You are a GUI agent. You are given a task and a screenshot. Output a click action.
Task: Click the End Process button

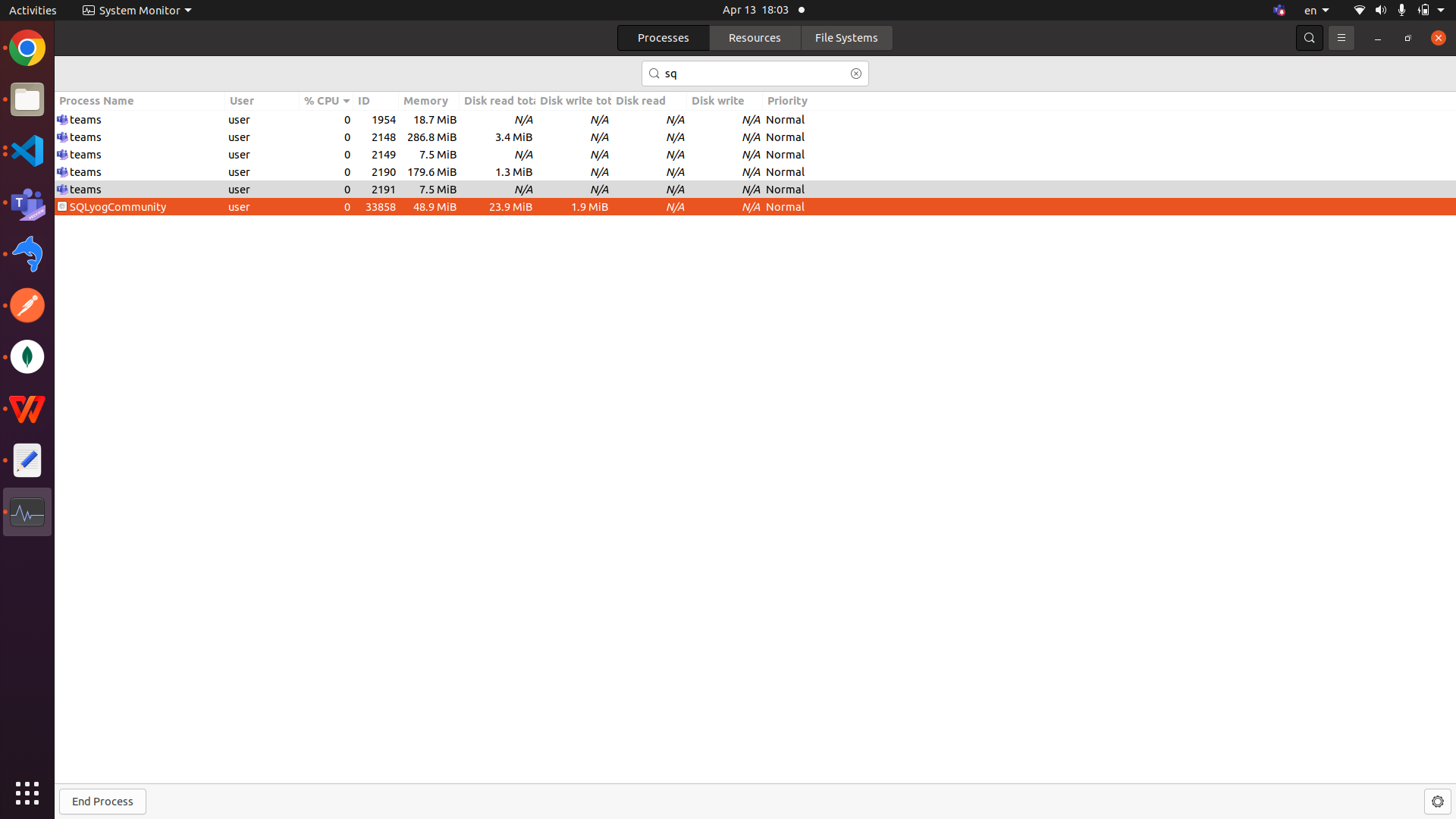click(x=102, y=802)
